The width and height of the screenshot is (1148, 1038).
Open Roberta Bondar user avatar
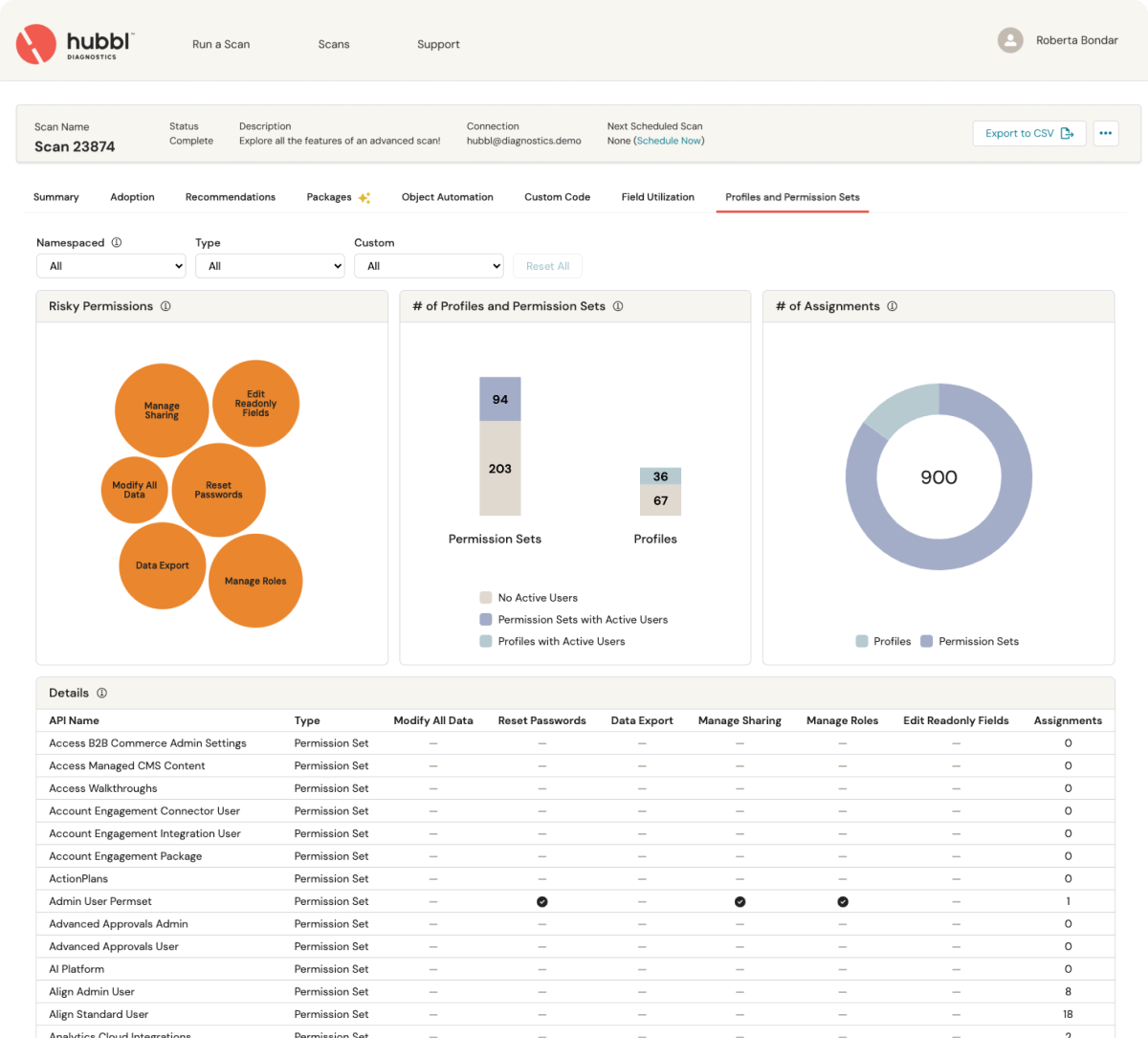click(x=1010, y=40)
